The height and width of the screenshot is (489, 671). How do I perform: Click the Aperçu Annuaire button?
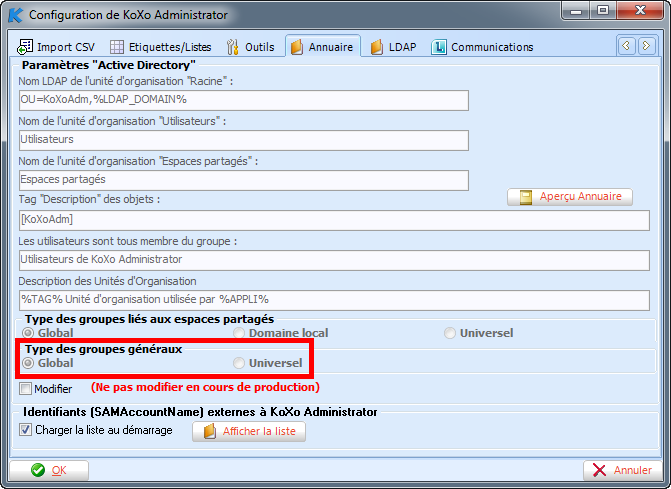click(x=570, y=197)
